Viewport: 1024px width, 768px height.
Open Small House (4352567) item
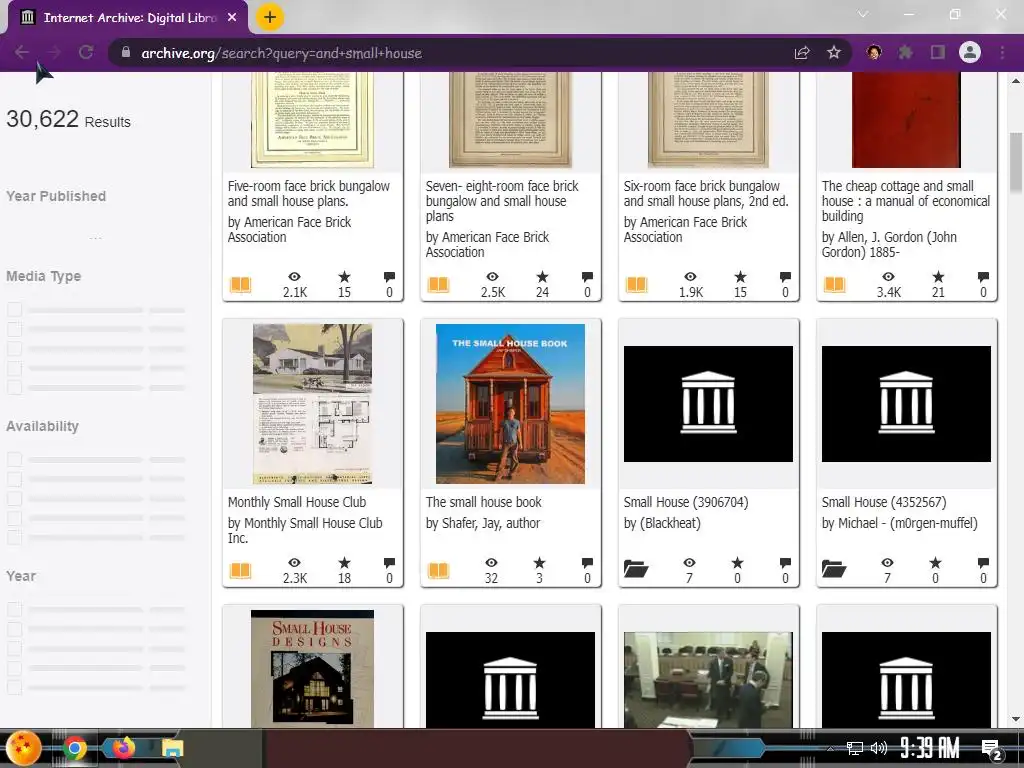click(884, 502)
